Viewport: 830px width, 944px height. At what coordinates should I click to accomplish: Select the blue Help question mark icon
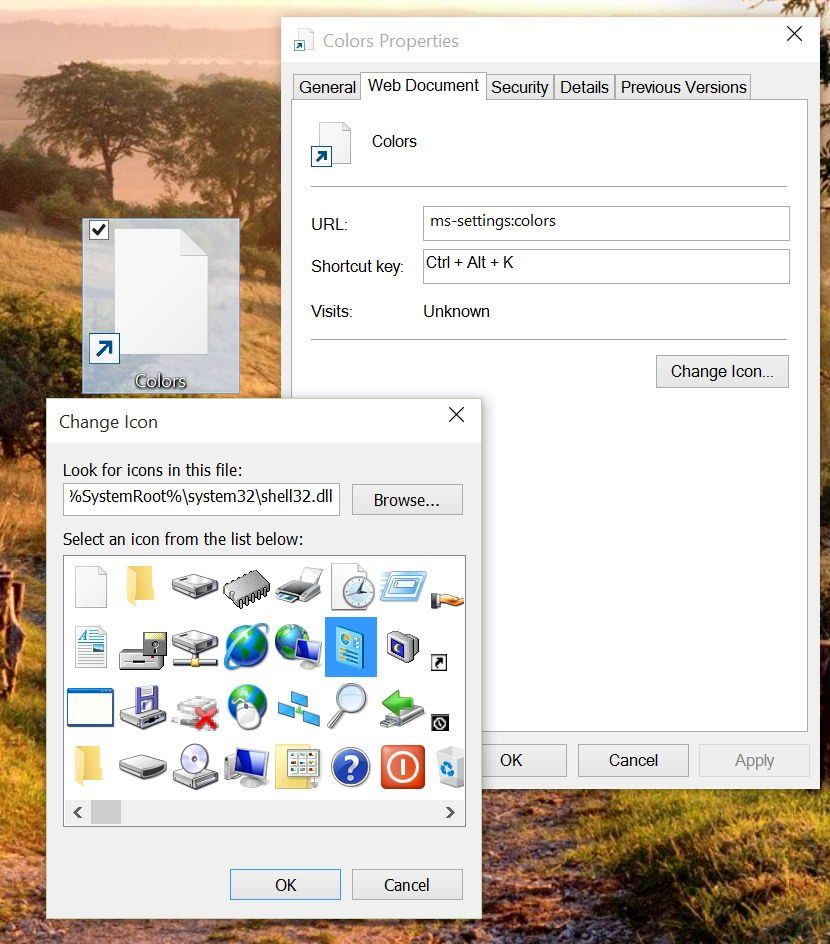[349, 767]
